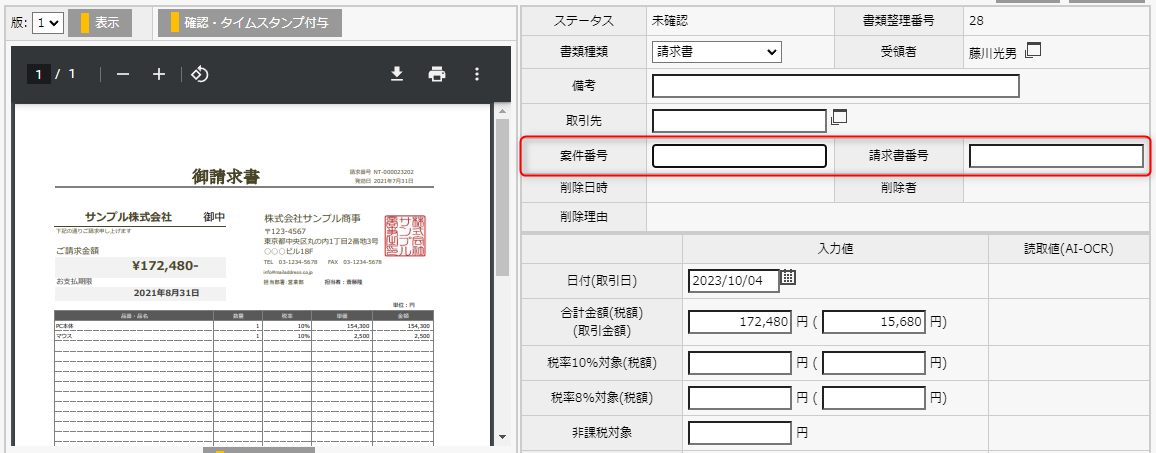Click the PDF page number box
This screenshot has height=453, width=1156.
(40, 74)
